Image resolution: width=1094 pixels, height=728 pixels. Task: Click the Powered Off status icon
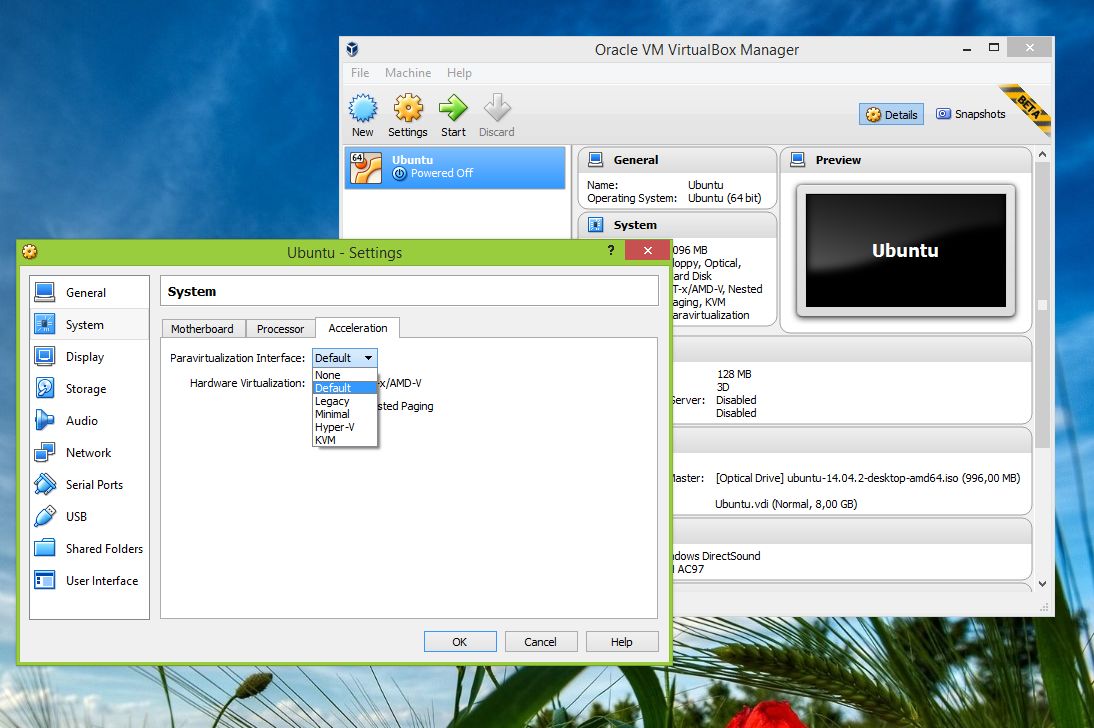[x=399, y=174]
